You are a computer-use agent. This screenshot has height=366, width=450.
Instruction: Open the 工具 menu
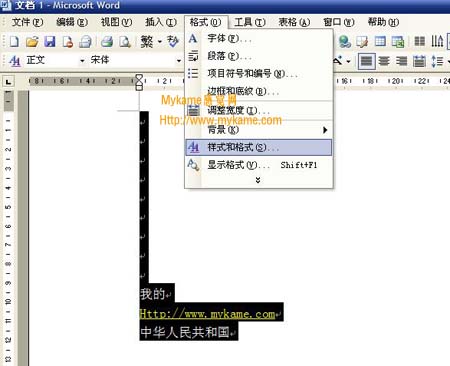click(x=250, y=22)
